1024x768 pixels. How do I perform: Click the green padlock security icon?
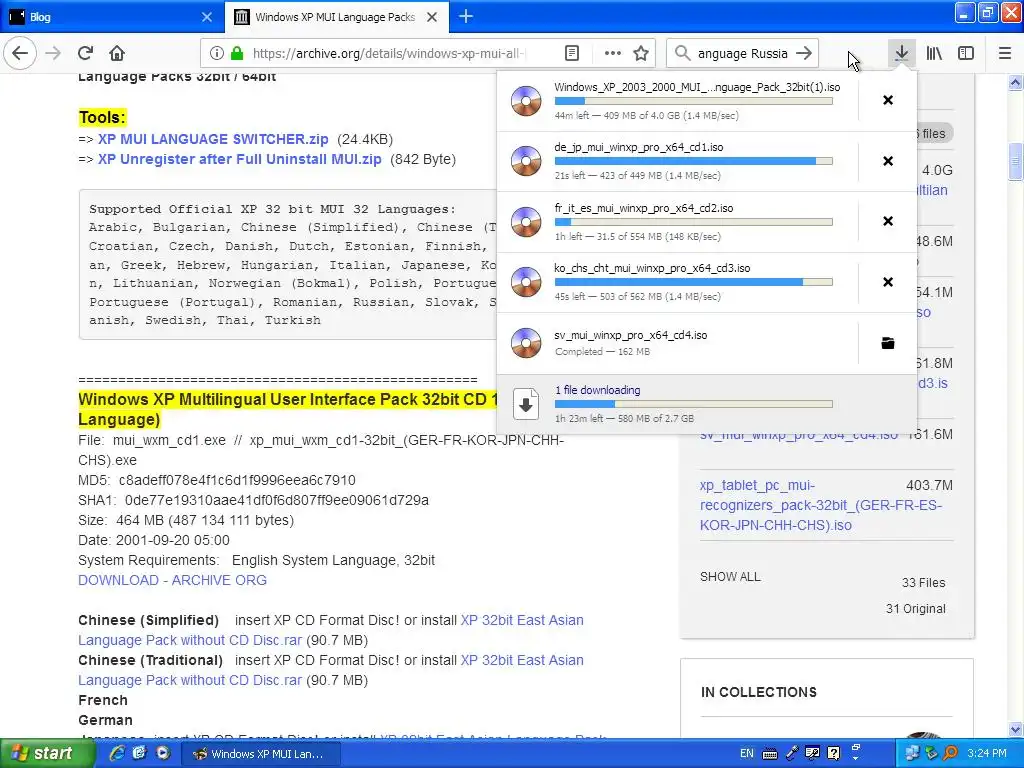point(237,53)
